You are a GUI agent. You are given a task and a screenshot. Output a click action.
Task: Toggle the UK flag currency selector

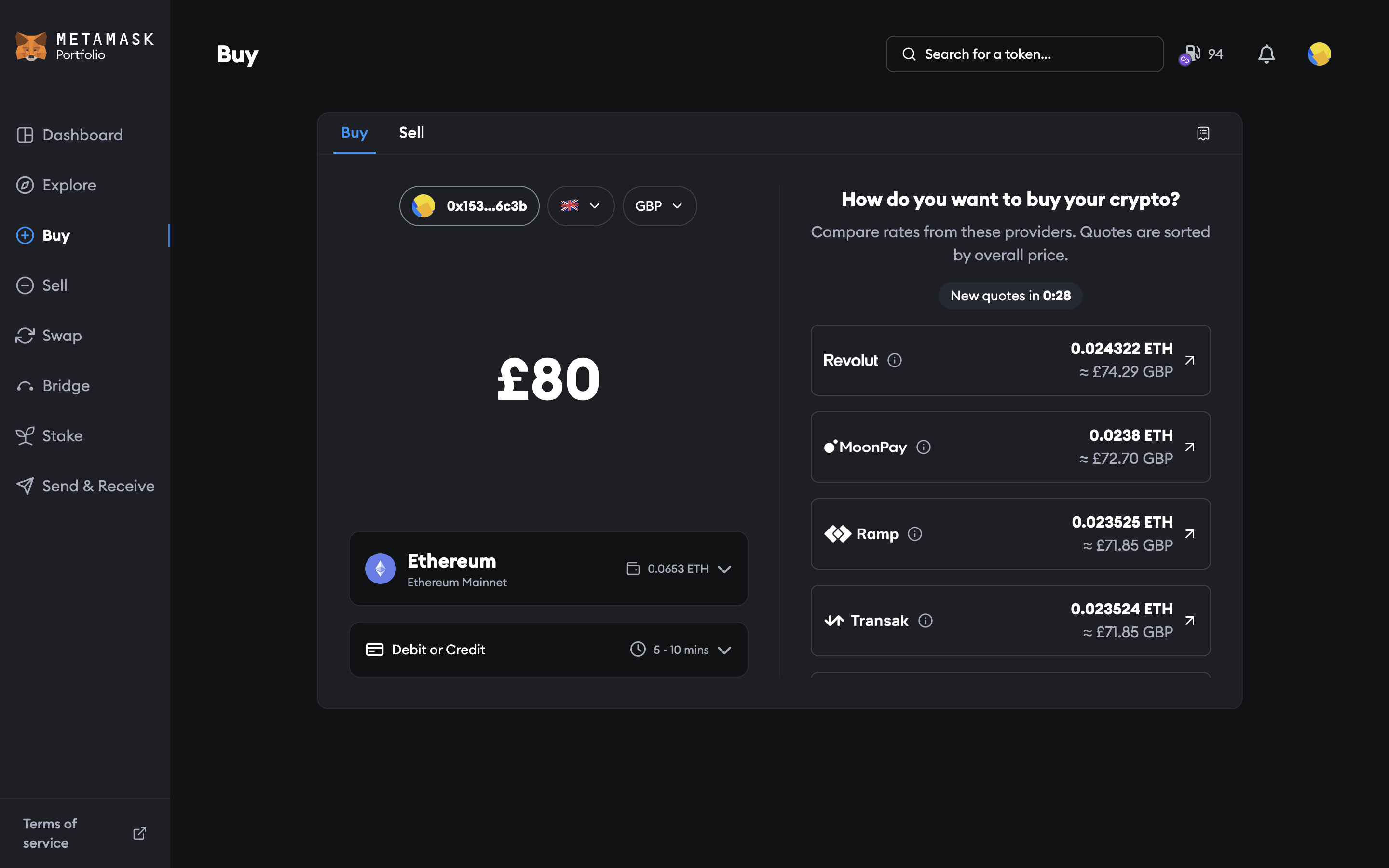point(581,206)
